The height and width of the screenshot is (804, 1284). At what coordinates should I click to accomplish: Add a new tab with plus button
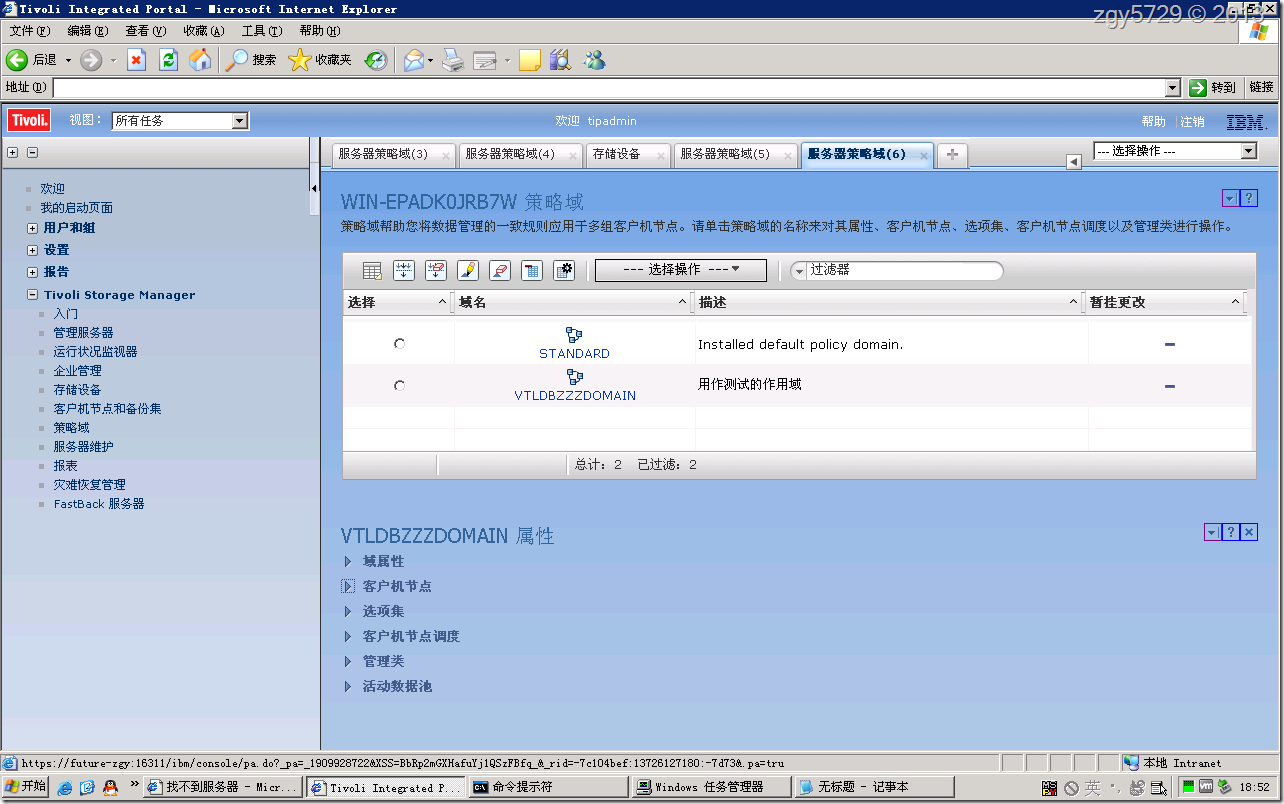pyautogui.click(x=952, y=154)
